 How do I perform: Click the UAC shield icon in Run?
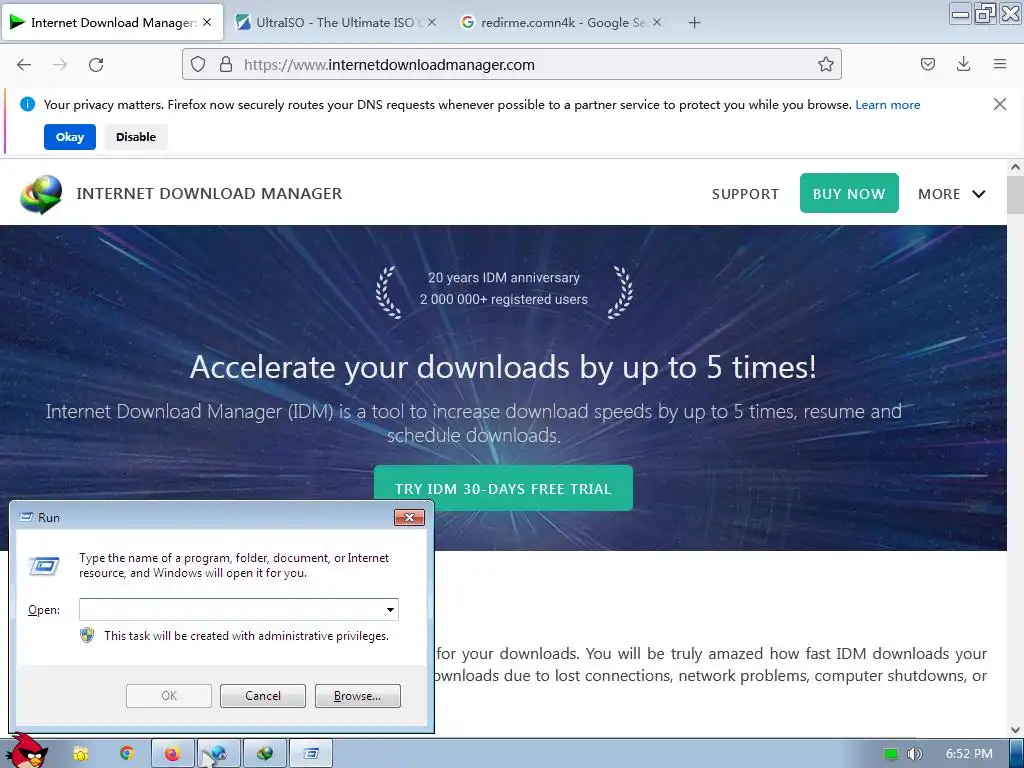(x=87, y=635)
